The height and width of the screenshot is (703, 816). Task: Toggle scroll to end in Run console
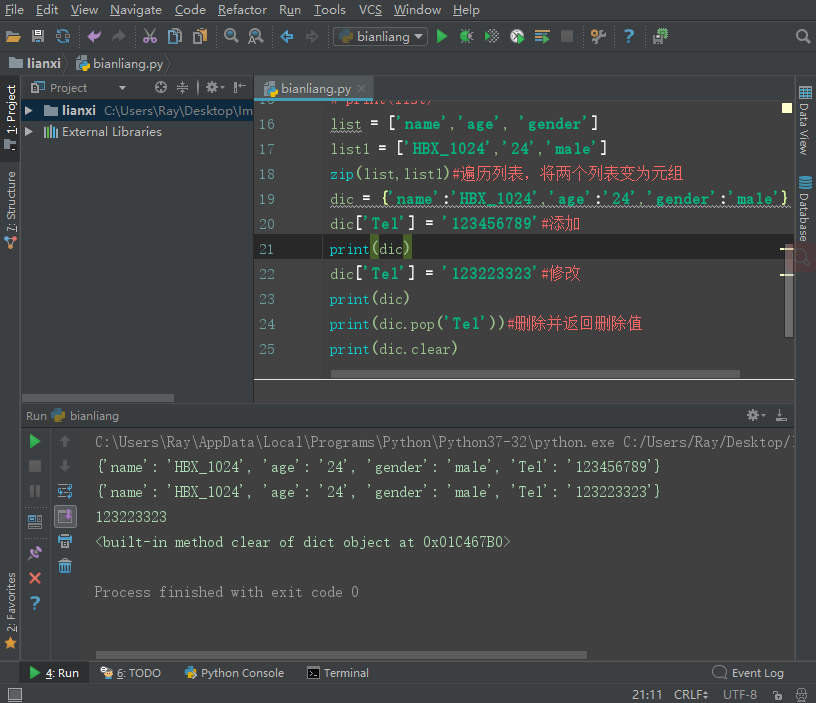click(66, 517)
